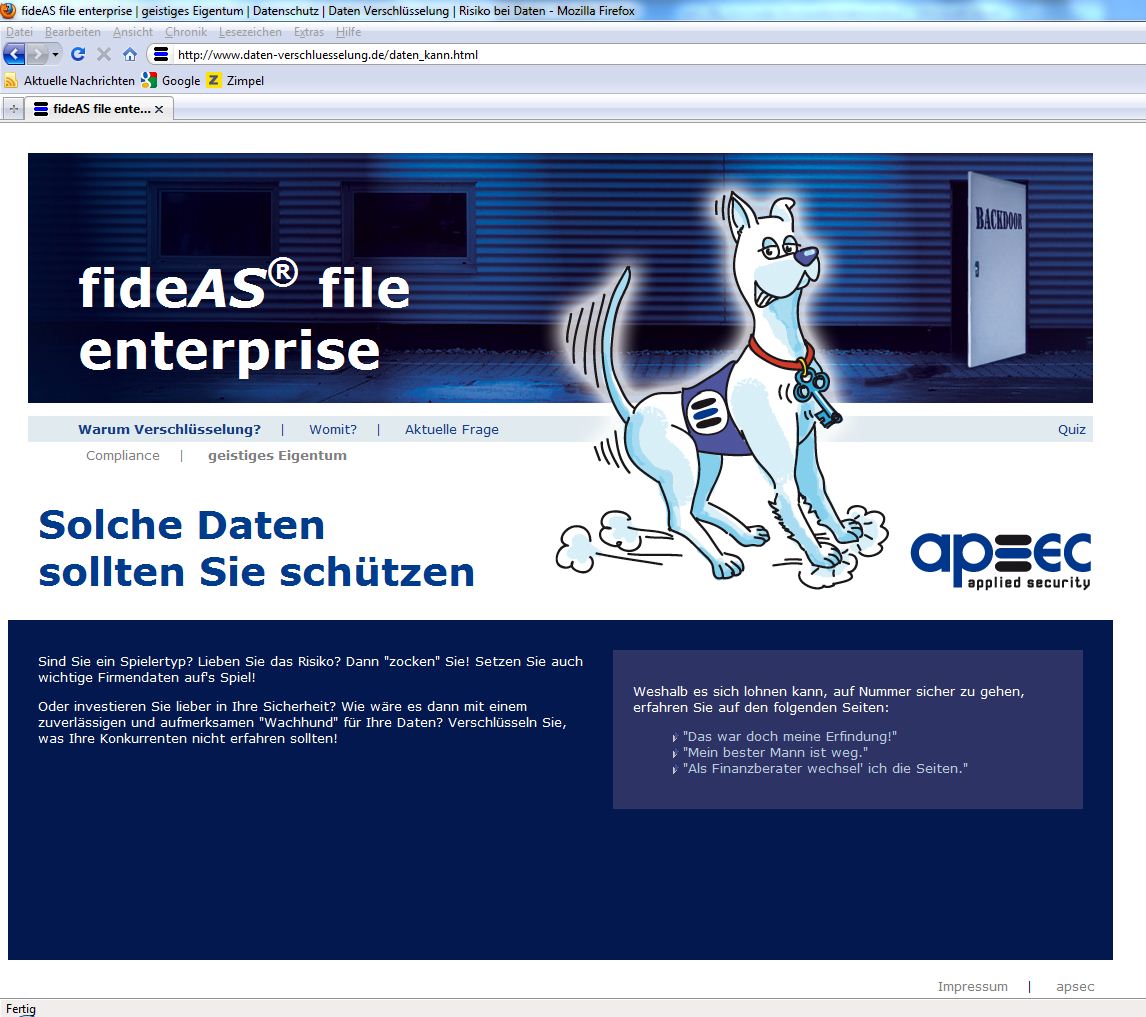
Task: Open the Google bookmark
Action: (x=181, y=80)
